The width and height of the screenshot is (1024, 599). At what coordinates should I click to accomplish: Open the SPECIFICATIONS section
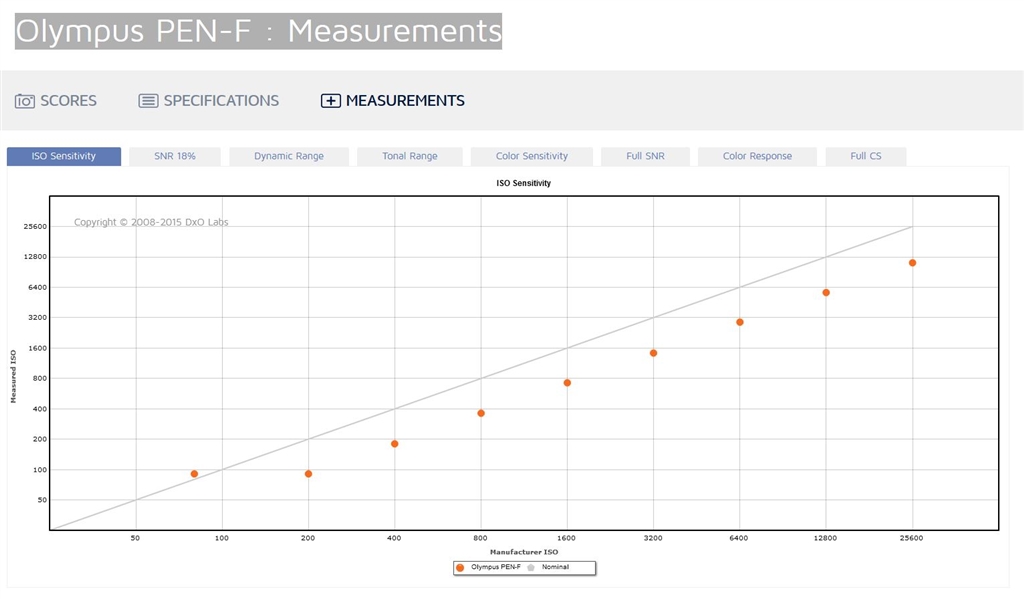221,101
